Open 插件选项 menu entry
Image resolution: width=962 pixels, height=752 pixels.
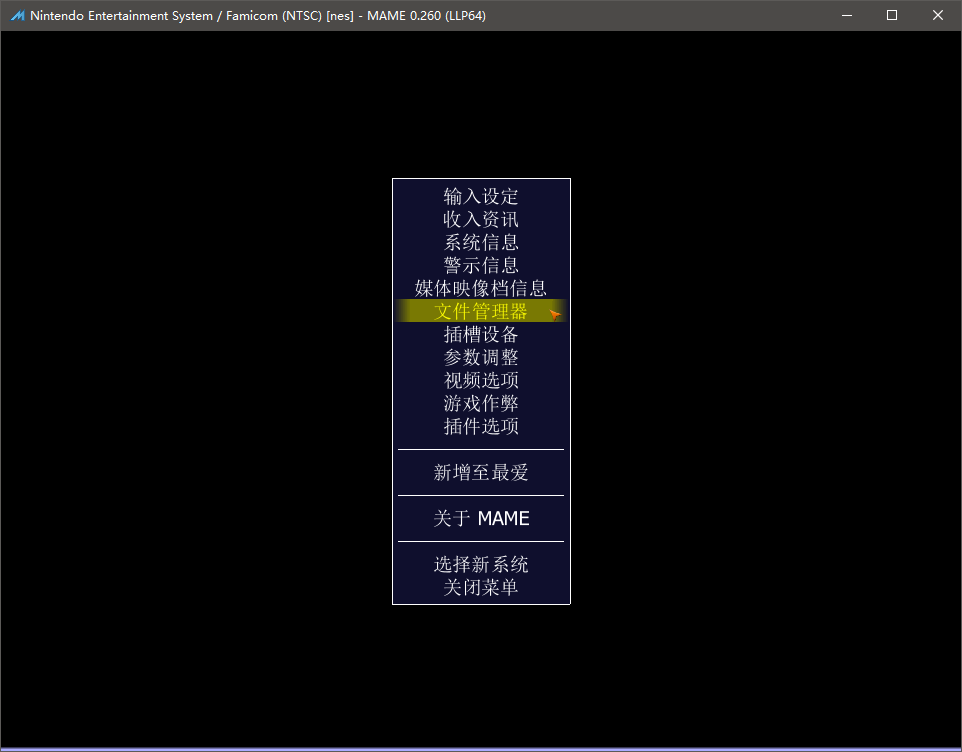tap(481, 426)
